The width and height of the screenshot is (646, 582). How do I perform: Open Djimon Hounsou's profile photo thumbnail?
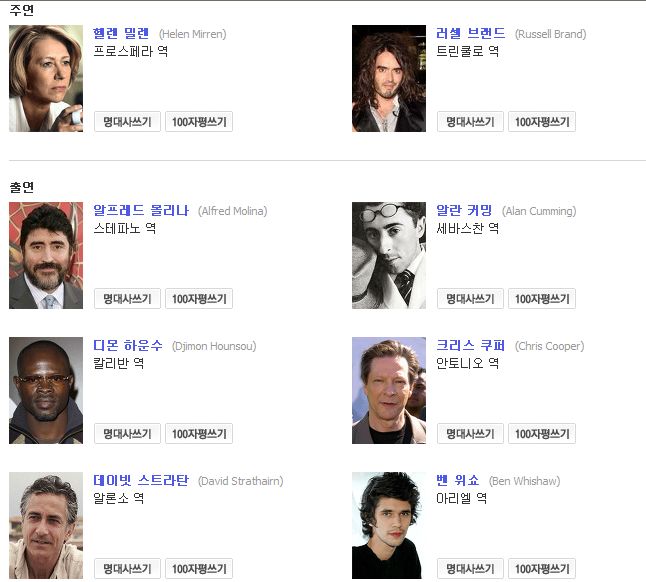tap(46, 390)
